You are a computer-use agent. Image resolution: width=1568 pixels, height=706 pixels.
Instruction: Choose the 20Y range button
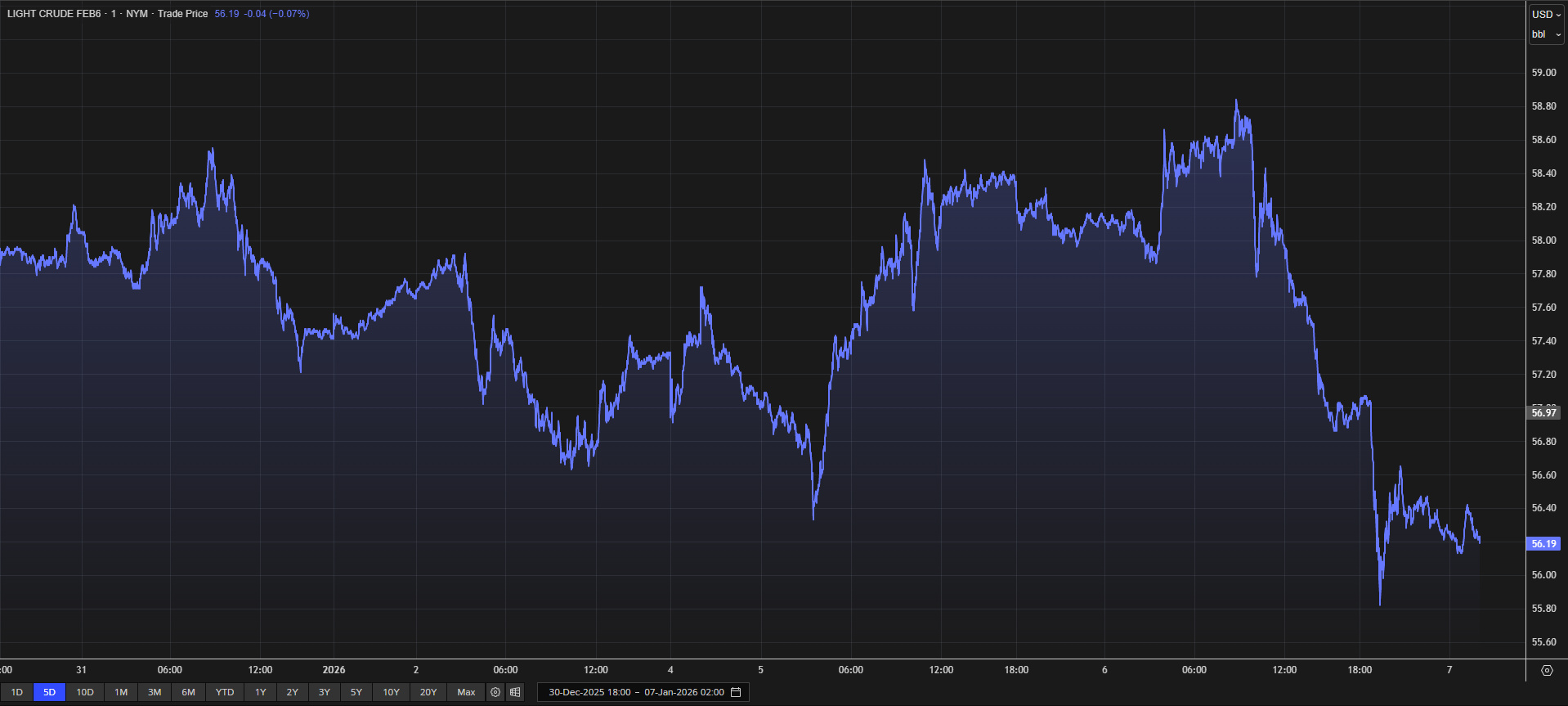(428, 692)
